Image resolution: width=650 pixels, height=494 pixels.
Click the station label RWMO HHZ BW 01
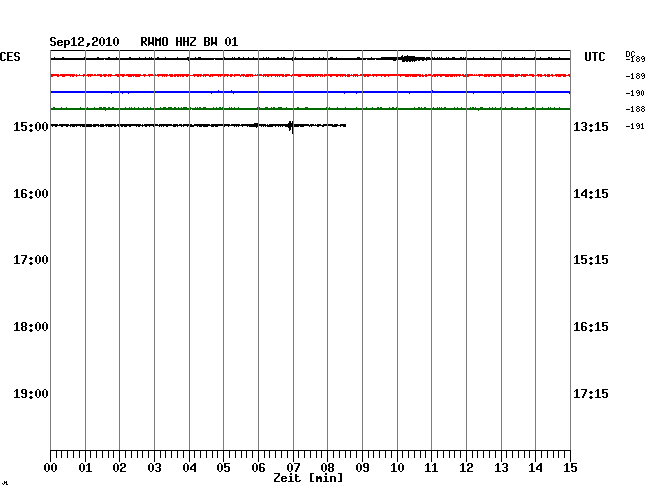[189, 42]
